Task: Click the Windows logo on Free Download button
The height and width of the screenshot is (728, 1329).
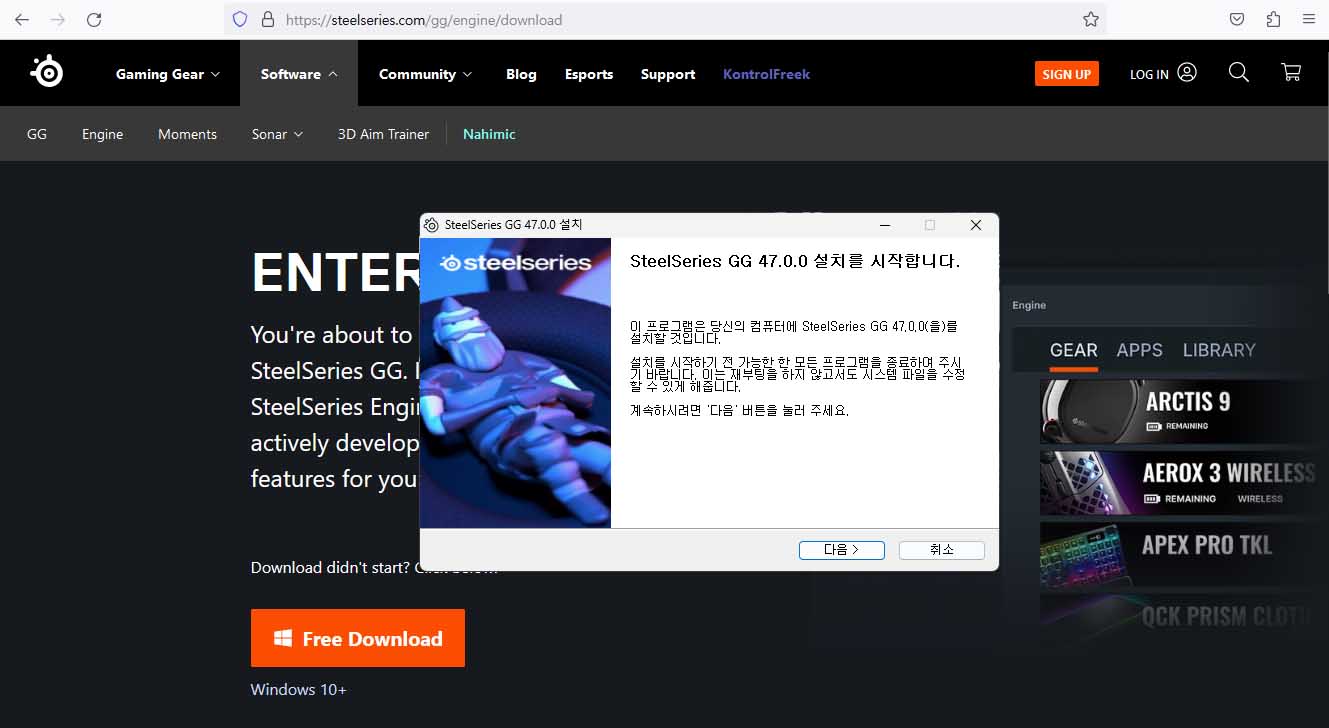Action: tap(283, 638)
